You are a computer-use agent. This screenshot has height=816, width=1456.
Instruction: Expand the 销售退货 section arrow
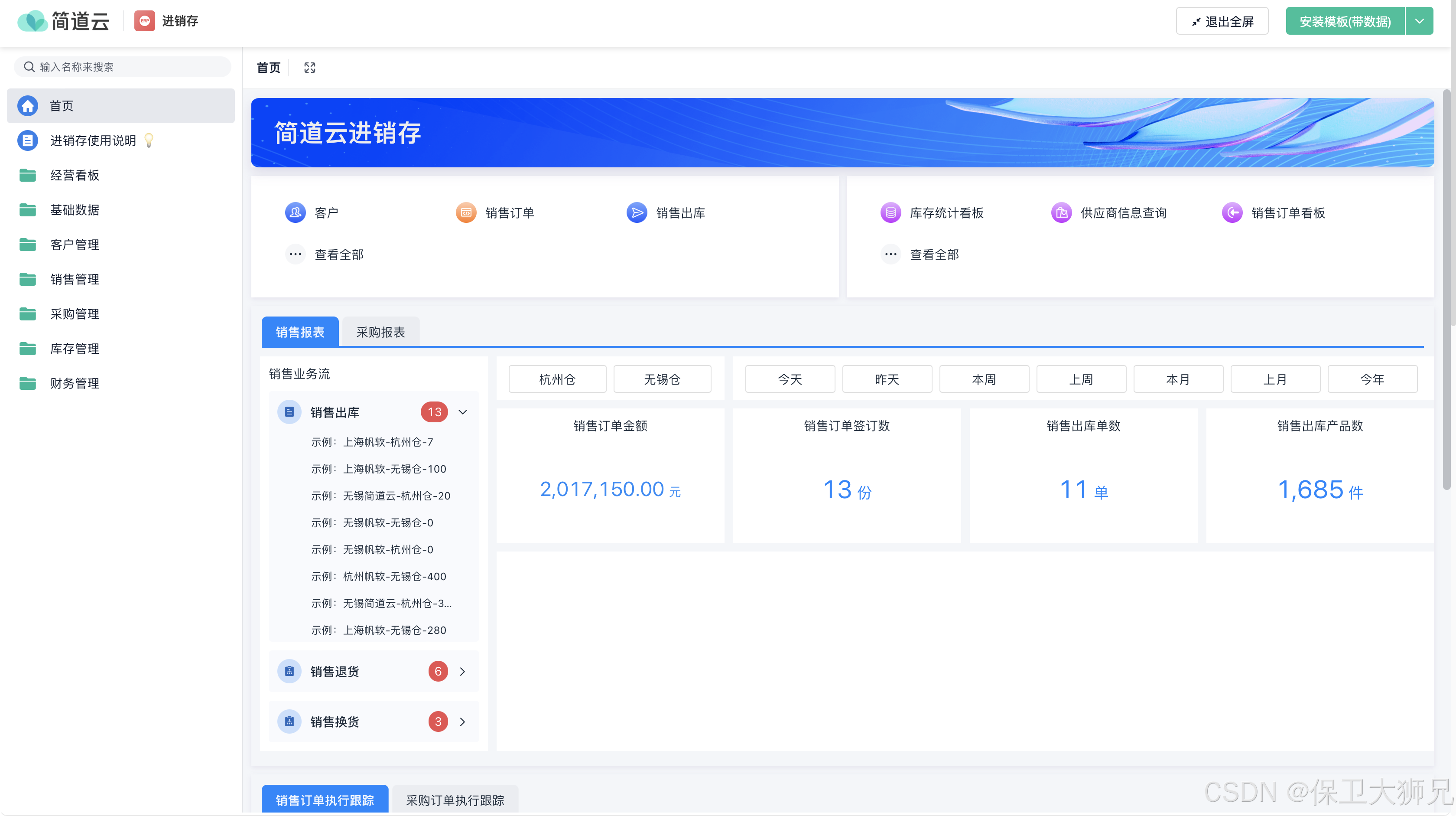pos(463,671)
